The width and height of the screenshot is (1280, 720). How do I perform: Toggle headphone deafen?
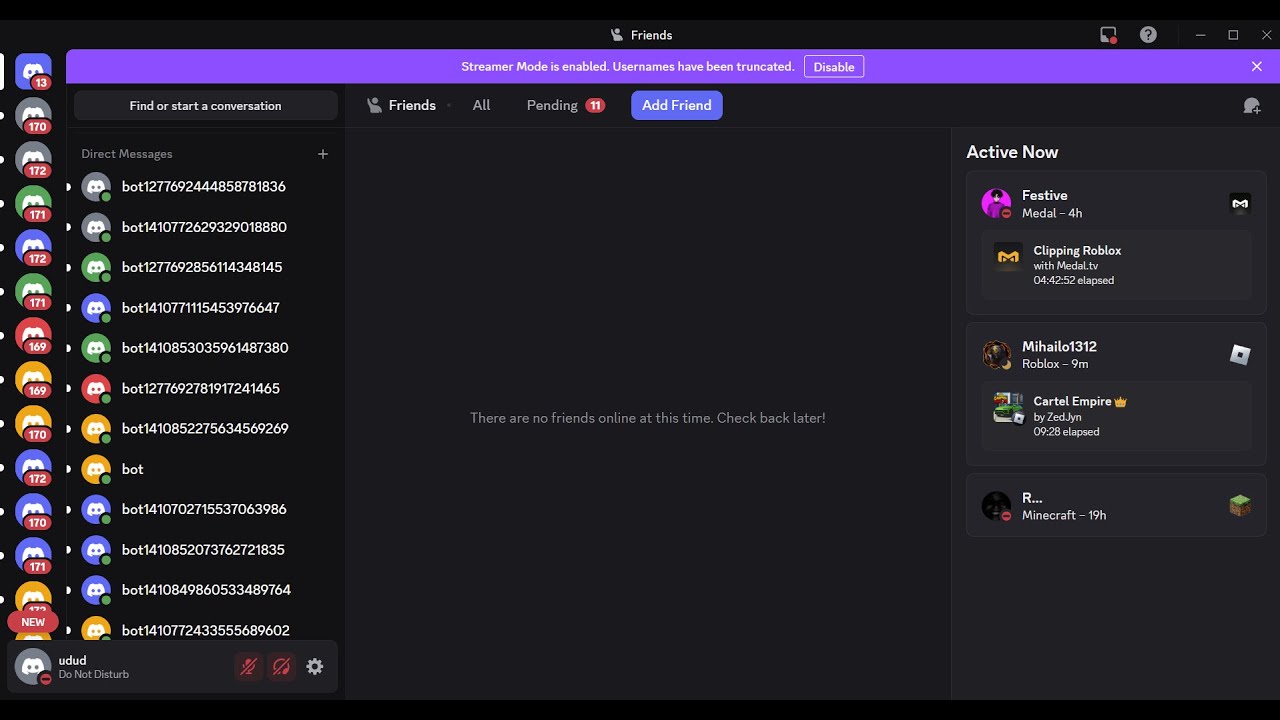[x=282, y=667]
